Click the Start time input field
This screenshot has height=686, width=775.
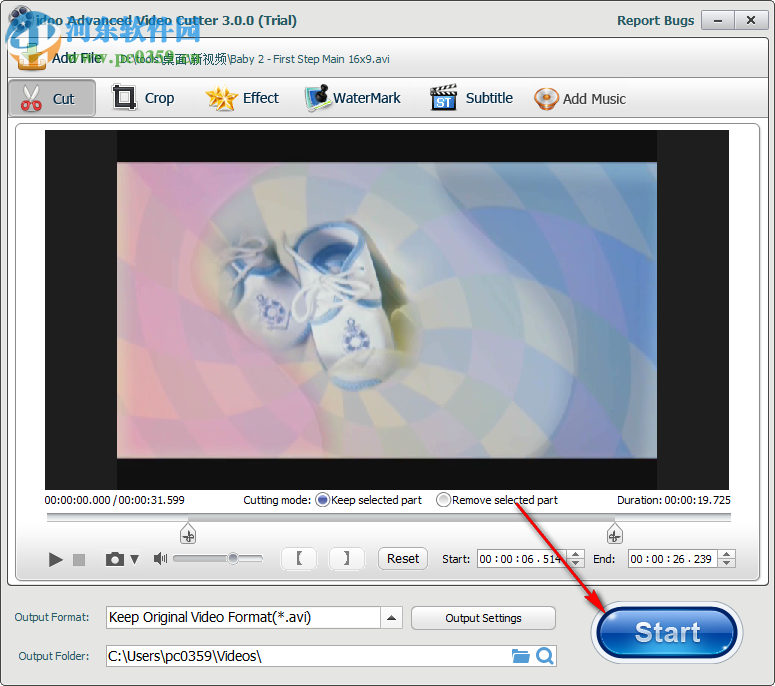522,559
